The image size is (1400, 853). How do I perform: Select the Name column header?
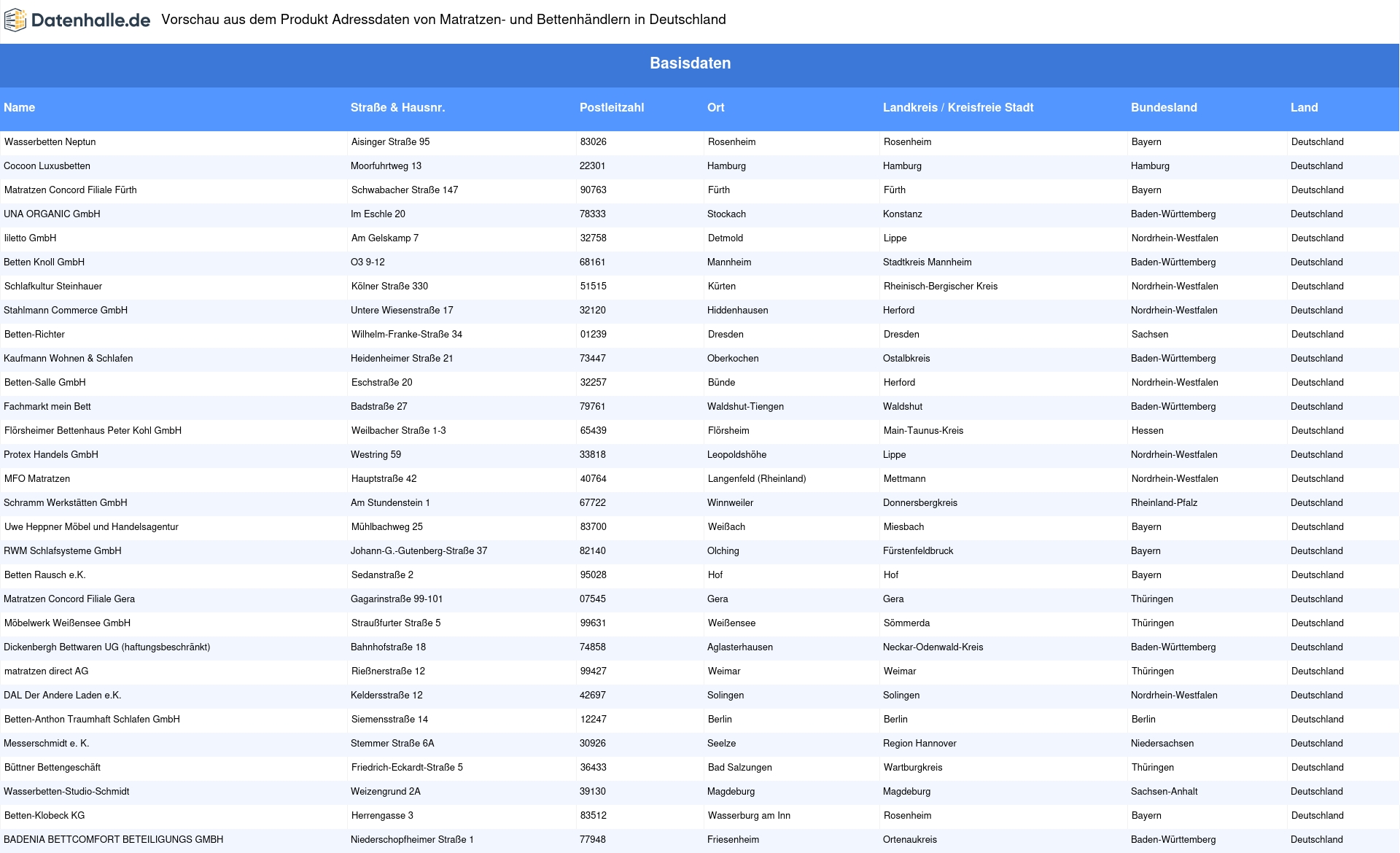tap(20, 108)
